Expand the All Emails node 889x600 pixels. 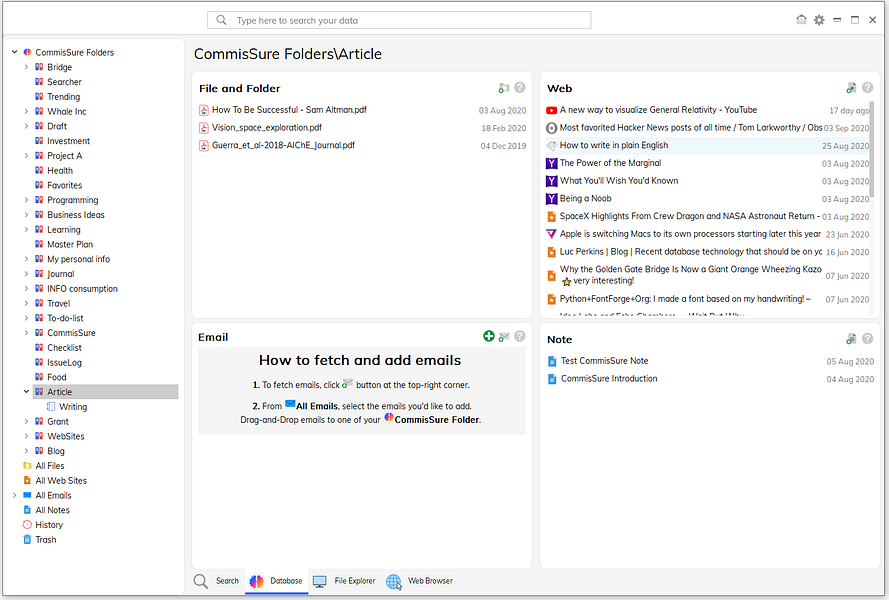click(x=15, y=495)
